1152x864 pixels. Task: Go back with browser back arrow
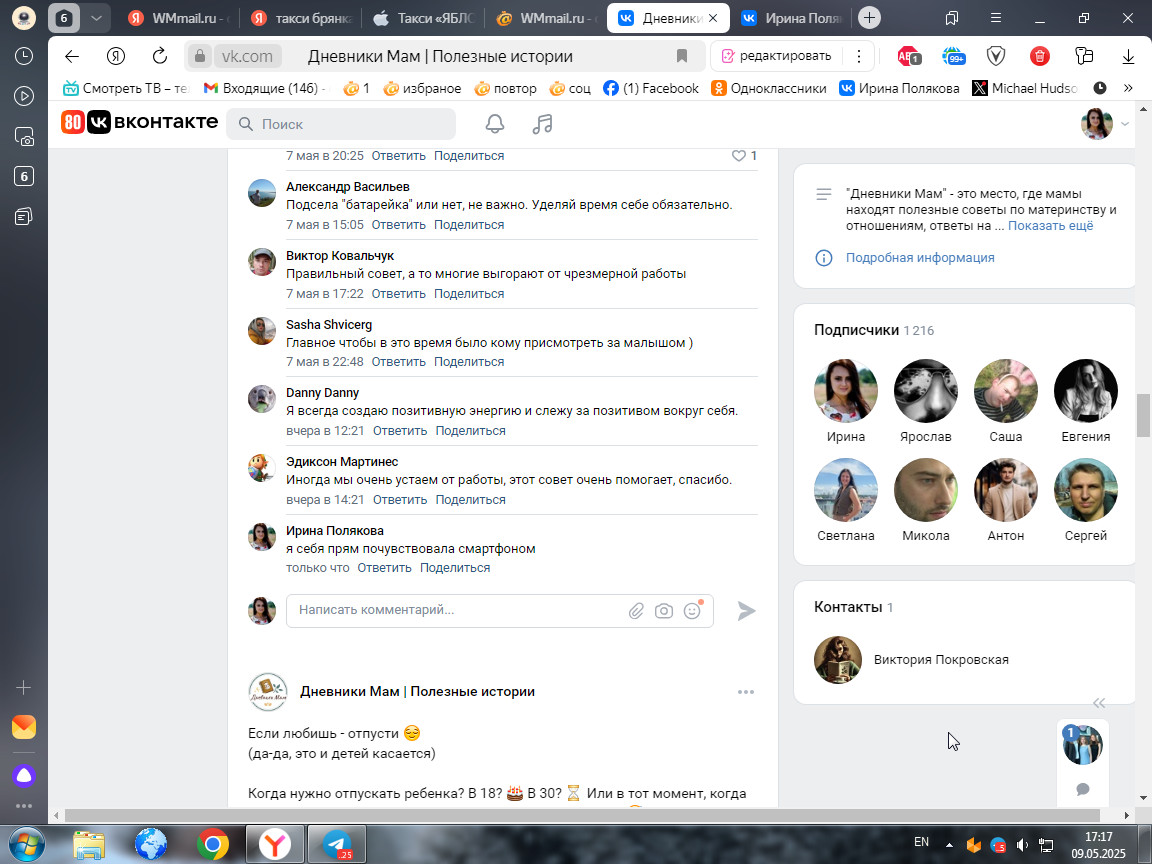click(71, 57)
